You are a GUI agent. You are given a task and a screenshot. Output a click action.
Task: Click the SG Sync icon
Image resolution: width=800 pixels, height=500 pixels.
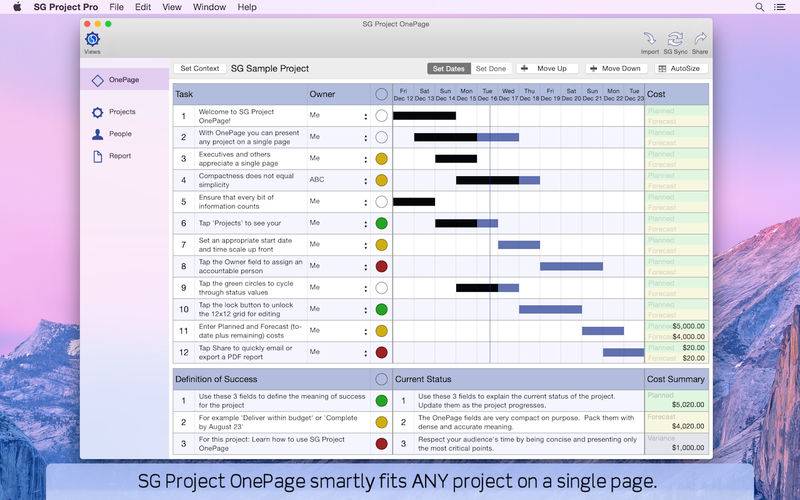pos(675,43)
